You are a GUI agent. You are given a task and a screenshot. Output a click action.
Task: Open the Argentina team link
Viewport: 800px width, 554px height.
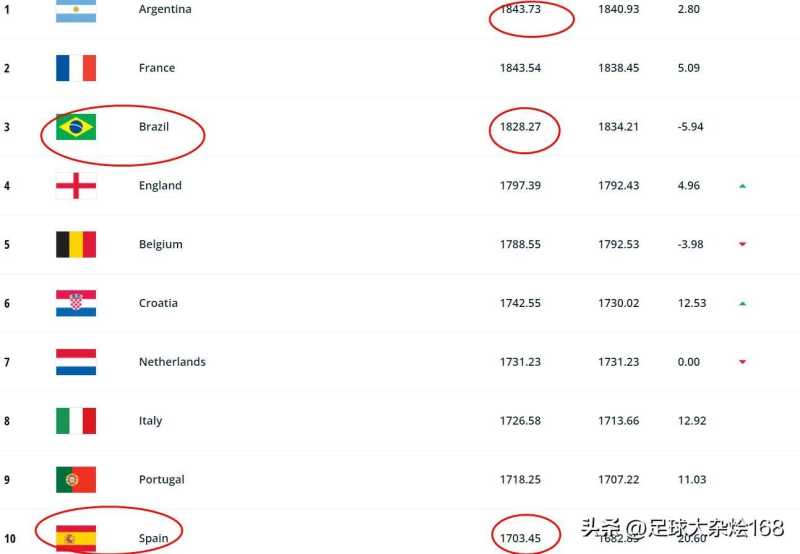[165, 10]
